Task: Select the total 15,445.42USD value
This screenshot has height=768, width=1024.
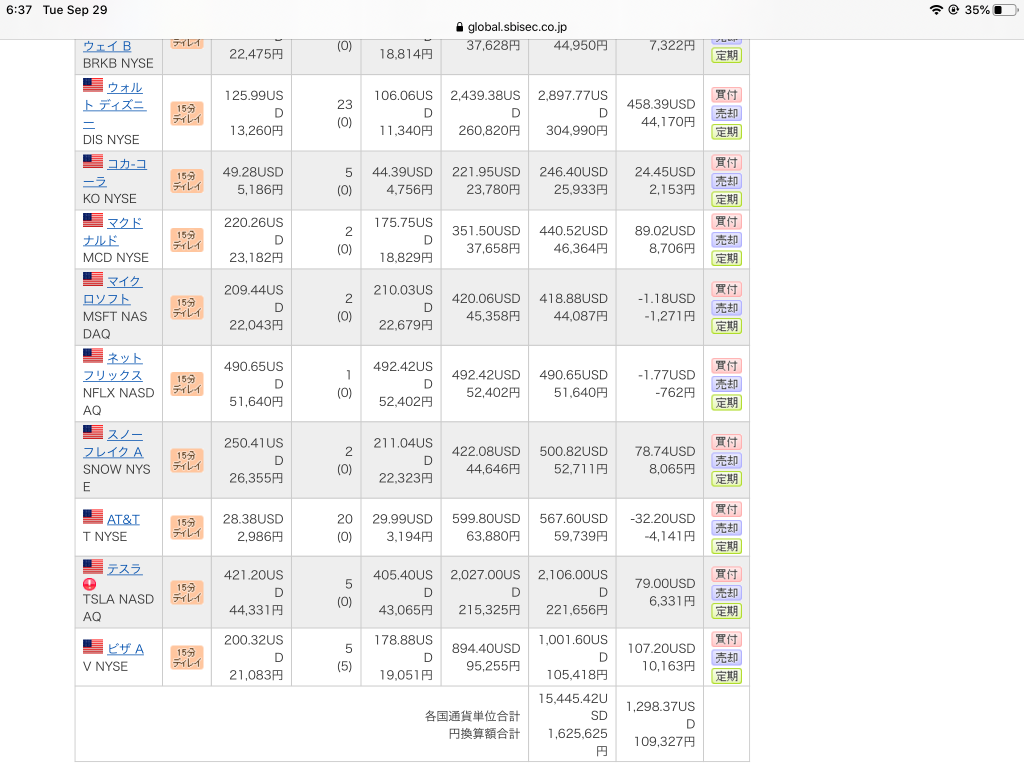Action: (x=573, y=707)
